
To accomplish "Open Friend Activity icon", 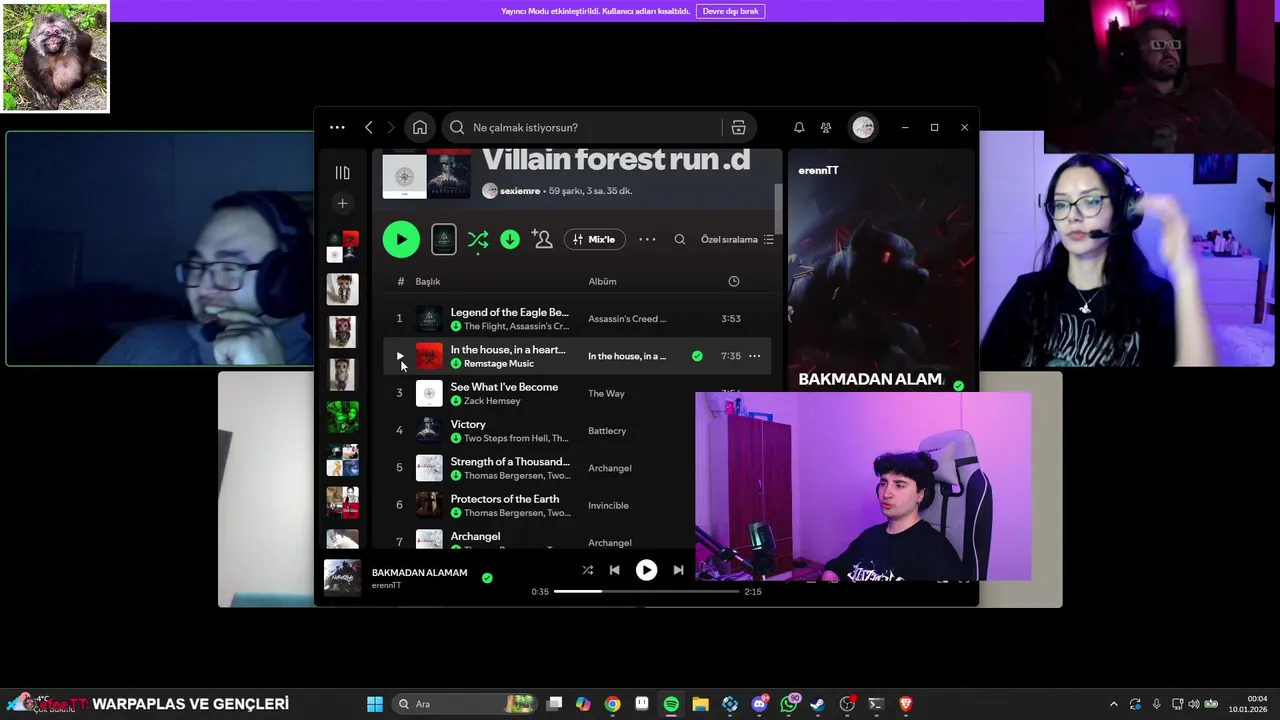I will click(826, 127).
